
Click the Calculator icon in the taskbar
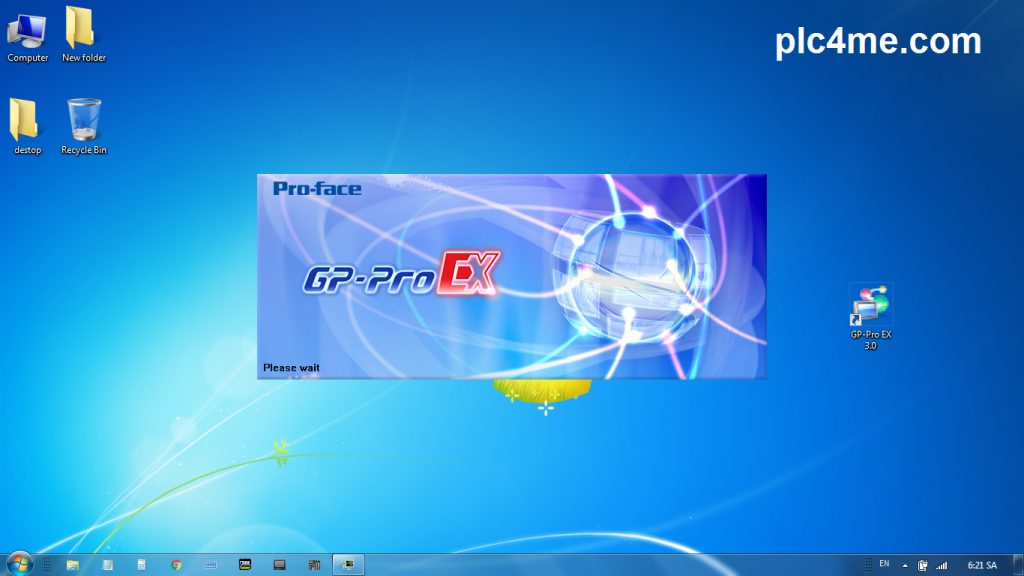[x=142, y=565]
